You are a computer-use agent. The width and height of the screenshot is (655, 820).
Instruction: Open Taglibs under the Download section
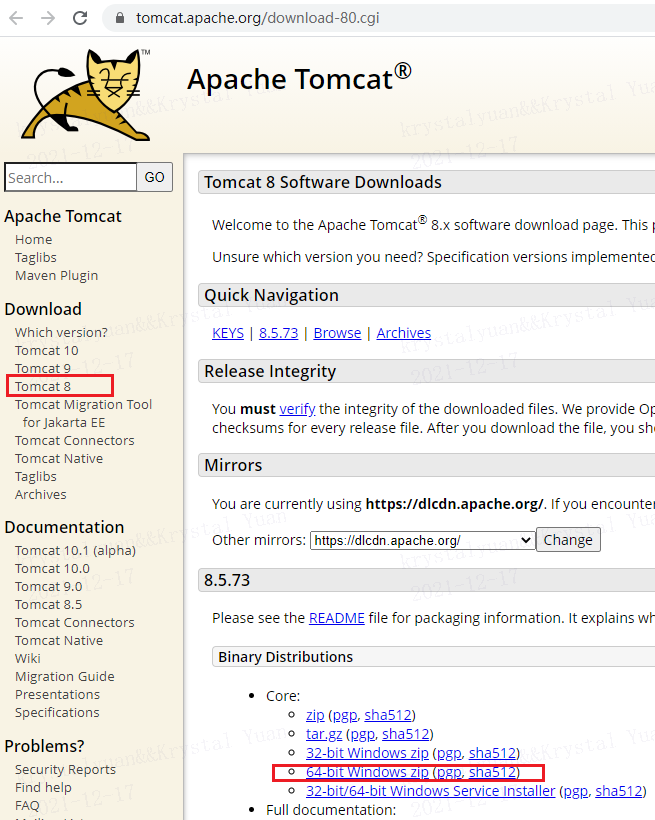(36, 476)
